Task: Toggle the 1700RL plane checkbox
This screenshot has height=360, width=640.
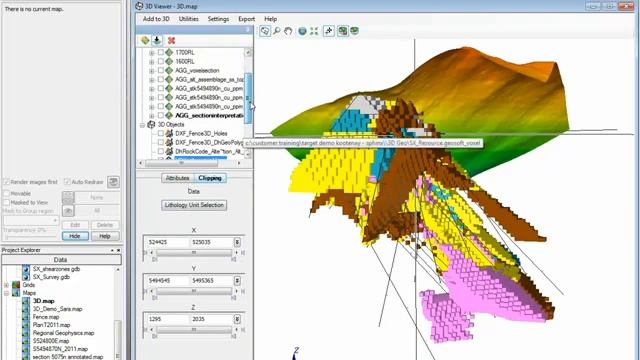Action: click(161, 53)
